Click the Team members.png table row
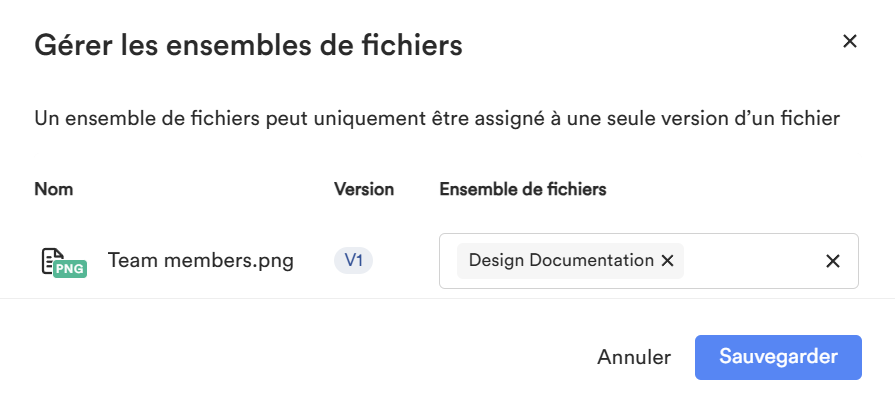 click(x=446, y=261)
